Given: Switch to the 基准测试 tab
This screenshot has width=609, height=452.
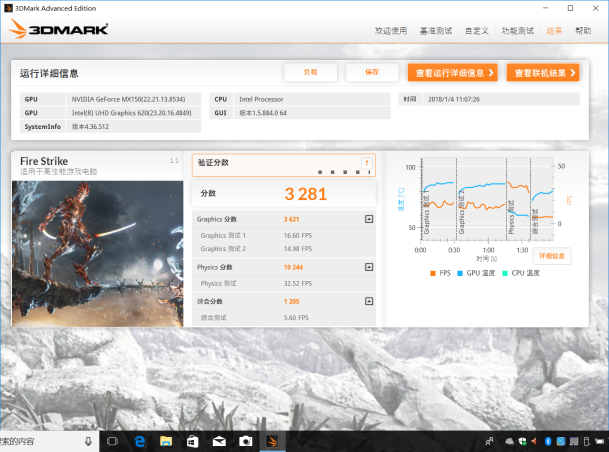Looking at the screenshot, I should tap(436, 31).
